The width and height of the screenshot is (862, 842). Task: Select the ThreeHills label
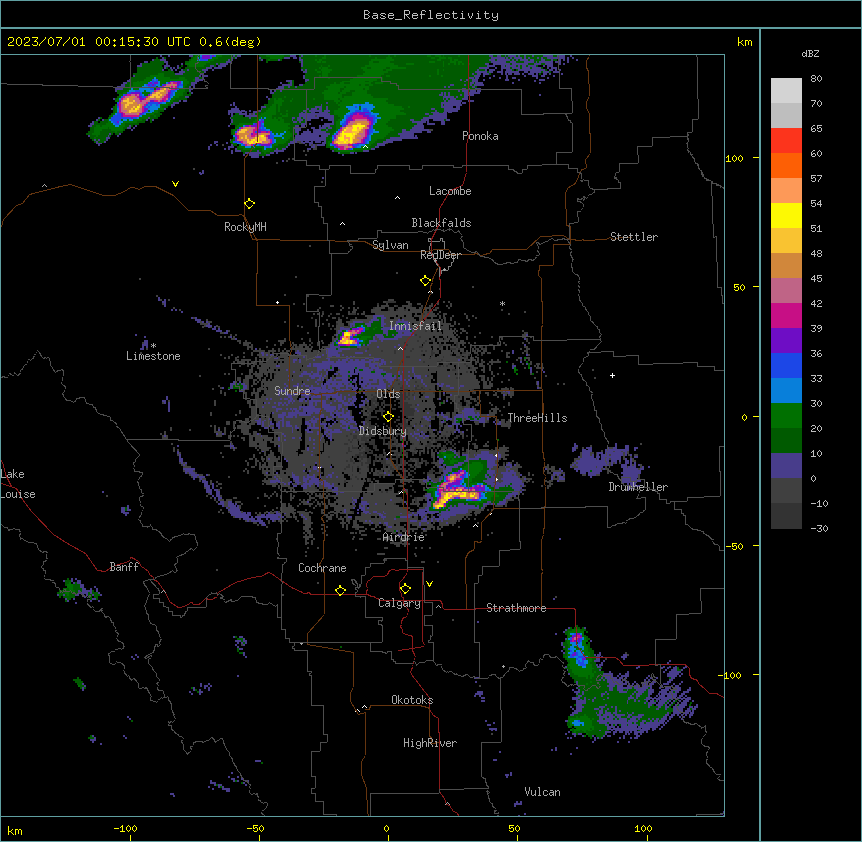point(537,418)
